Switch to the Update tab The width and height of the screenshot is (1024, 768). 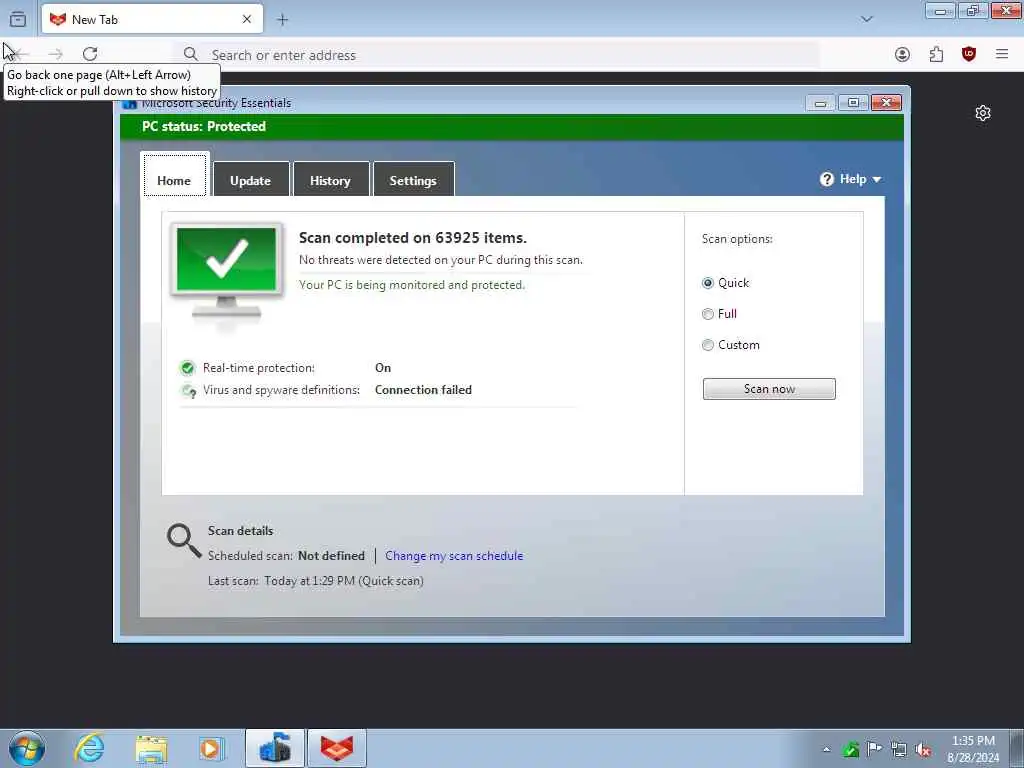tap(251, 179)
